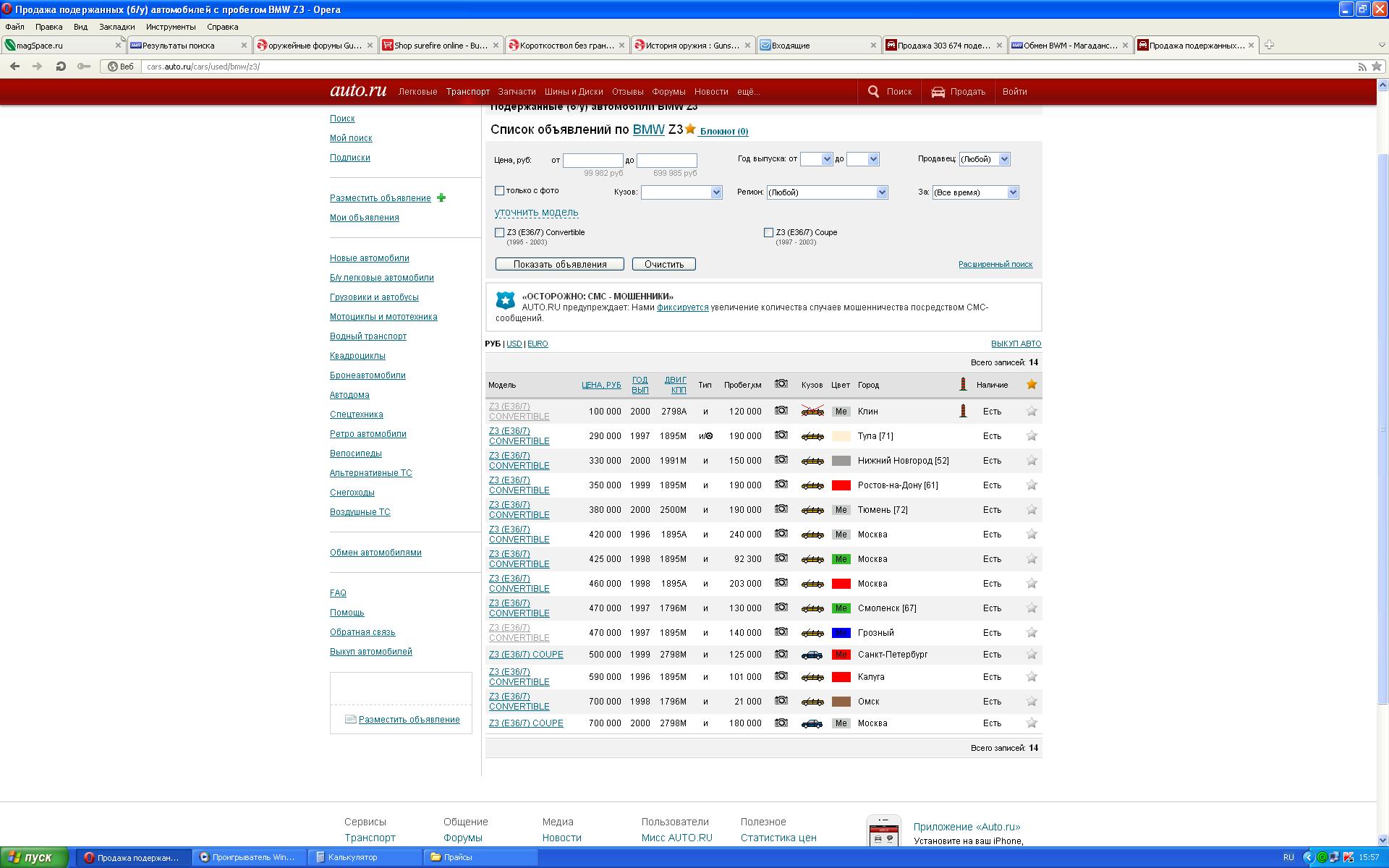
Task: Click the magnifier search icon in header
Action: pos(873,92)
